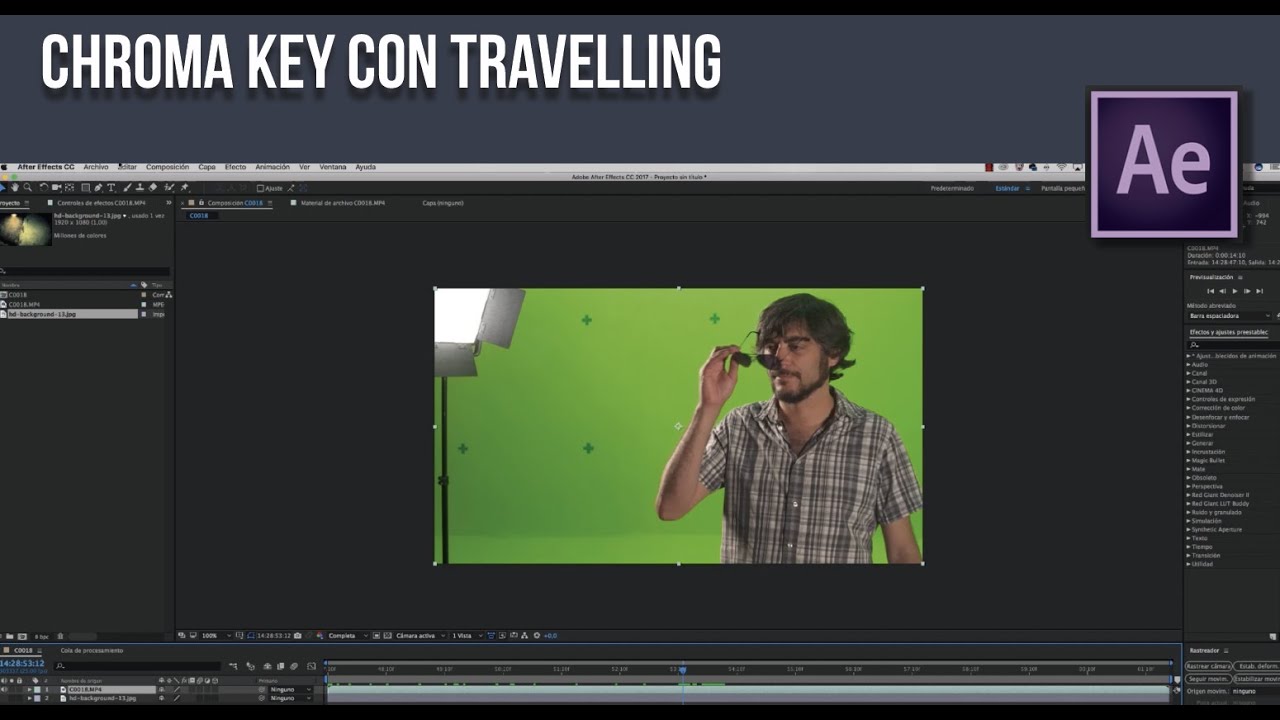
Task: Select the Predeterminado workspace
Action: click(x=952, y=188)
